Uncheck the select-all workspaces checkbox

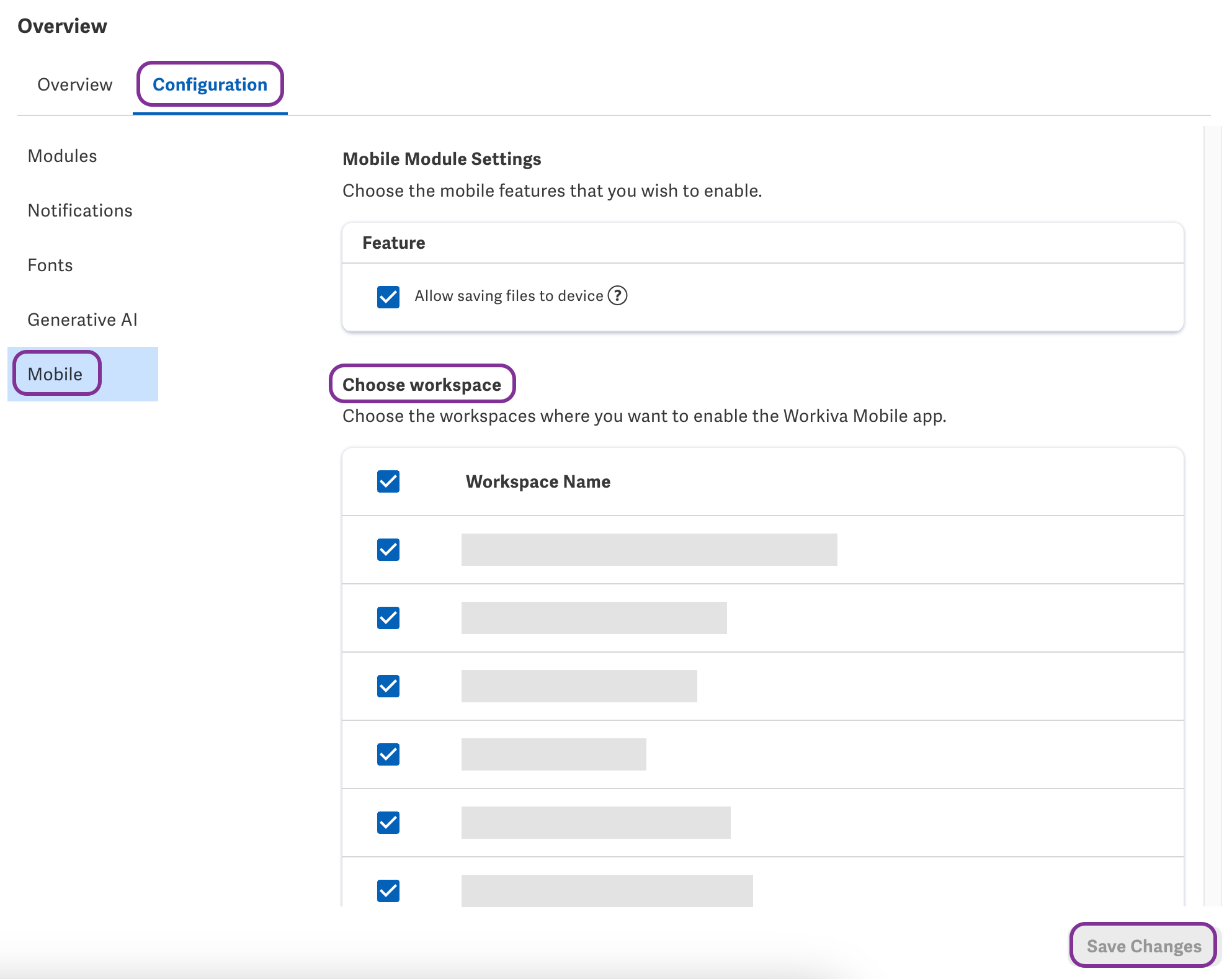tap(387, 481)
